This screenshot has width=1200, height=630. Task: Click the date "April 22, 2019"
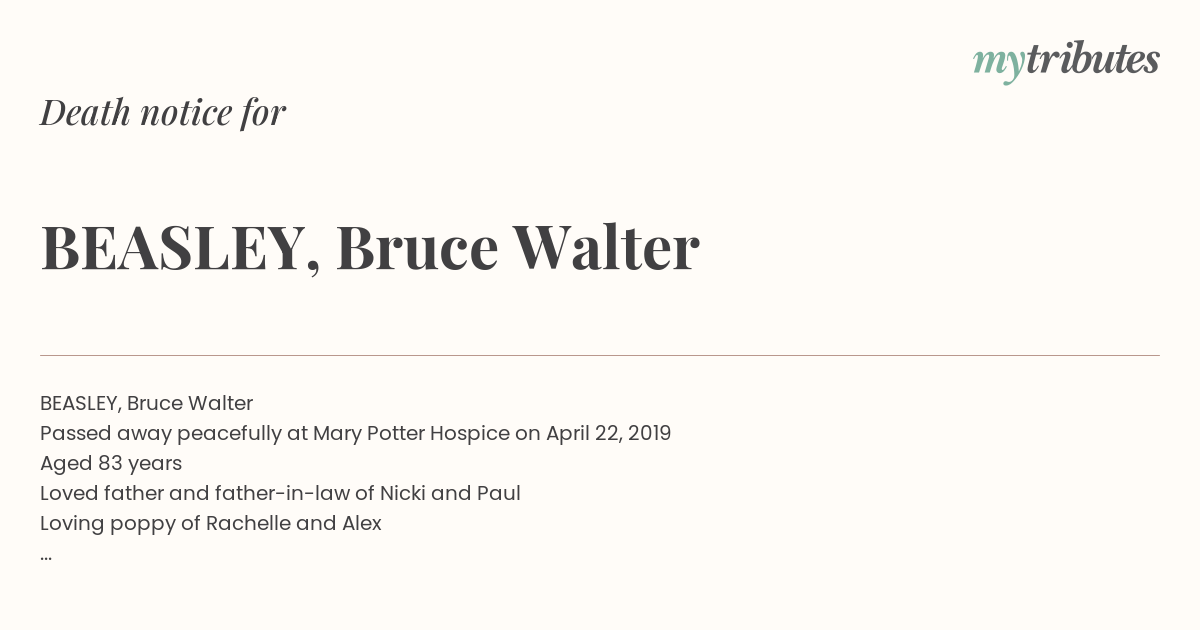coord(608,433)
